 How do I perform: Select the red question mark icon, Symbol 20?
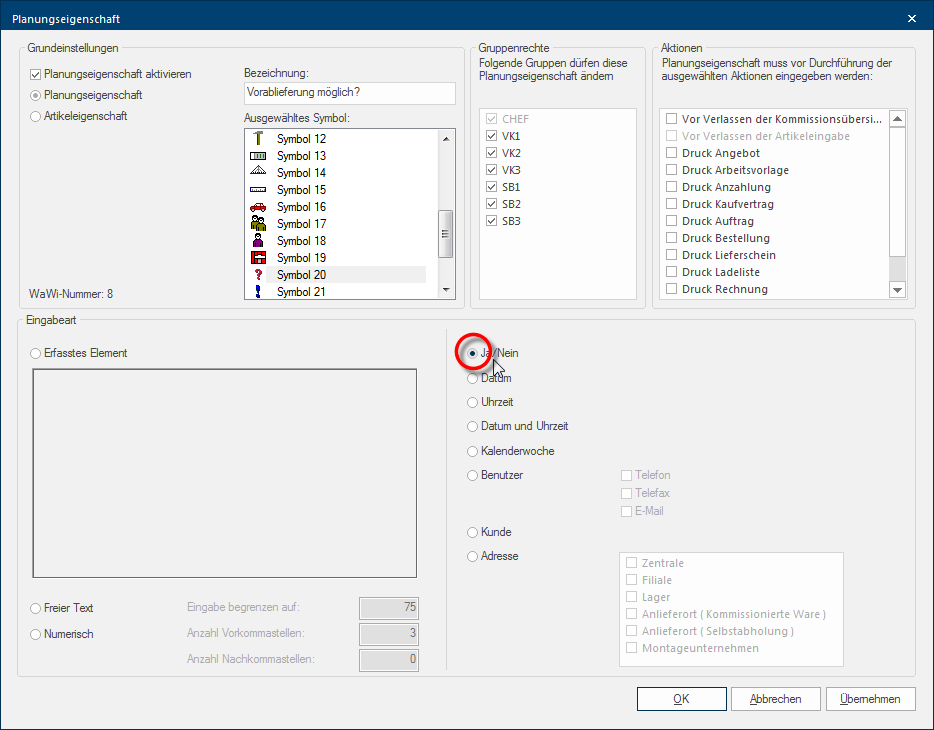258,275
